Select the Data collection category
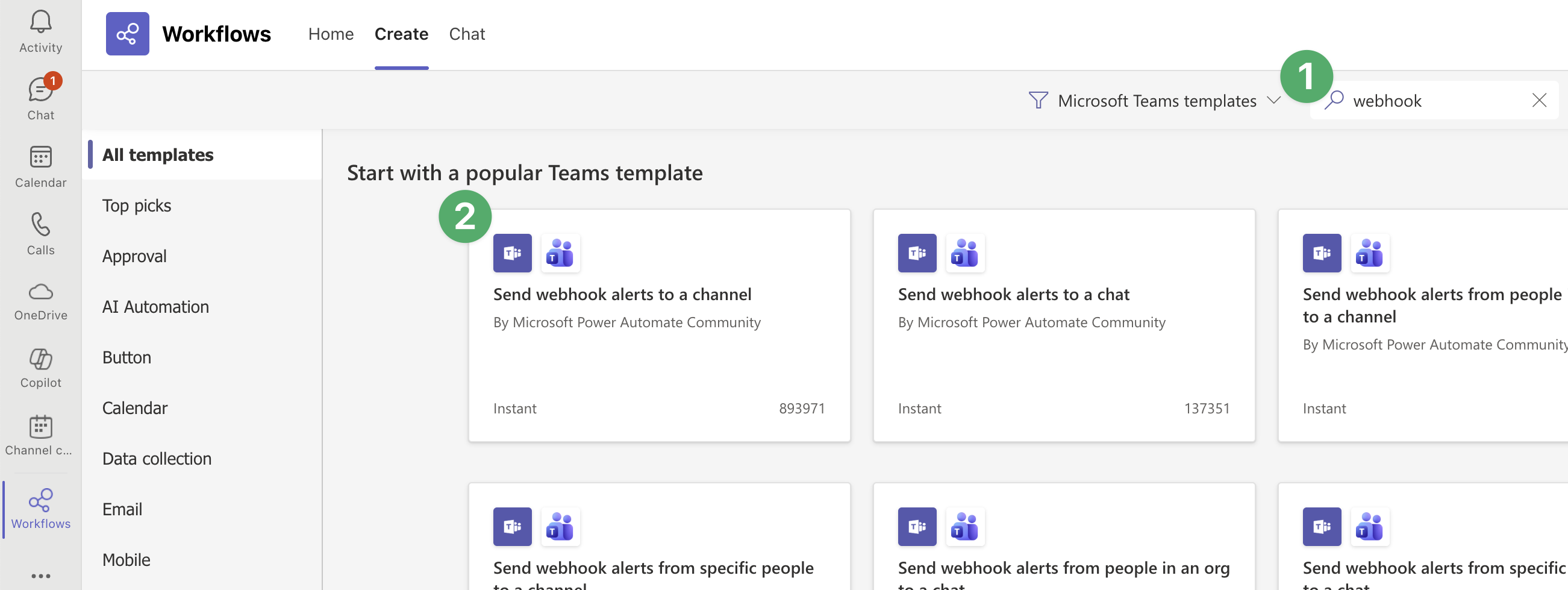 [x=157, y=459]
